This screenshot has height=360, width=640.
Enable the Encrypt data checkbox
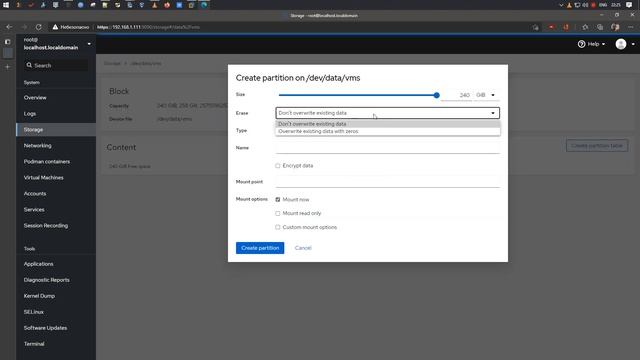(278, 166)
